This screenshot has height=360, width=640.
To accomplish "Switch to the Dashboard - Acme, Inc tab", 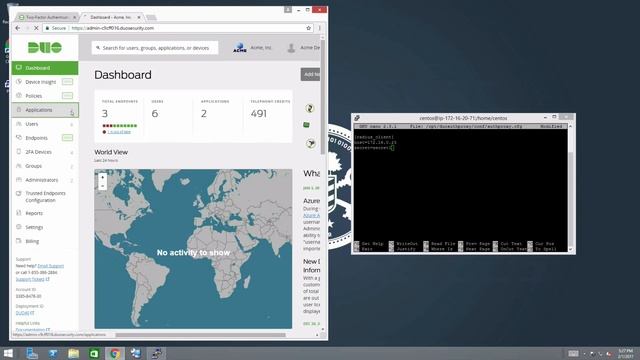I will [111, 17].
